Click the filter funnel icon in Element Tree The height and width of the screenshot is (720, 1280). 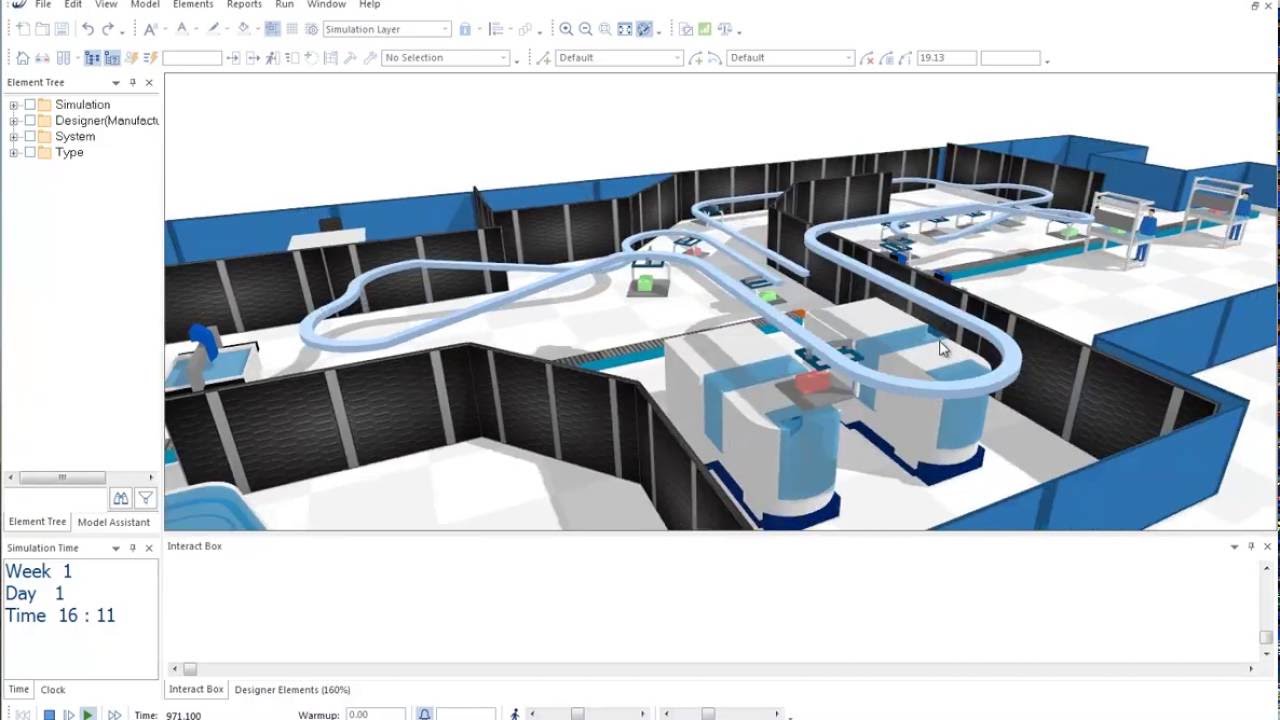coord(145,498)
